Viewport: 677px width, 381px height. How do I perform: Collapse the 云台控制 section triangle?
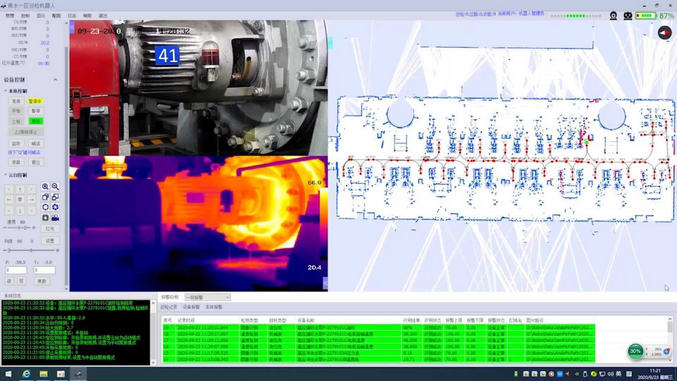5,175
